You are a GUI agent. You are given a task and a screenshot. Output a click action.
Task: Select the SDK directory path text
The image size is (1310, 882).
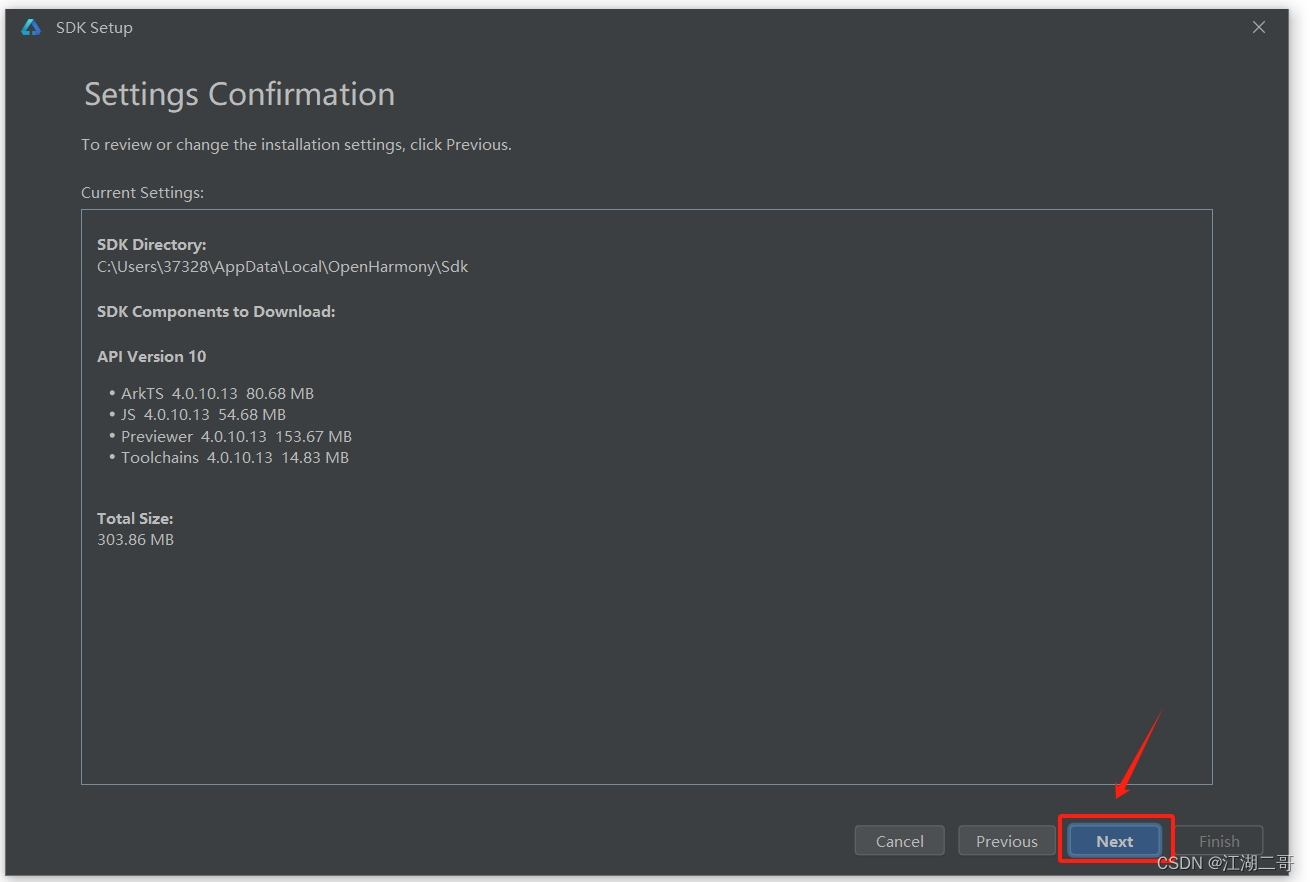point(282,267)
